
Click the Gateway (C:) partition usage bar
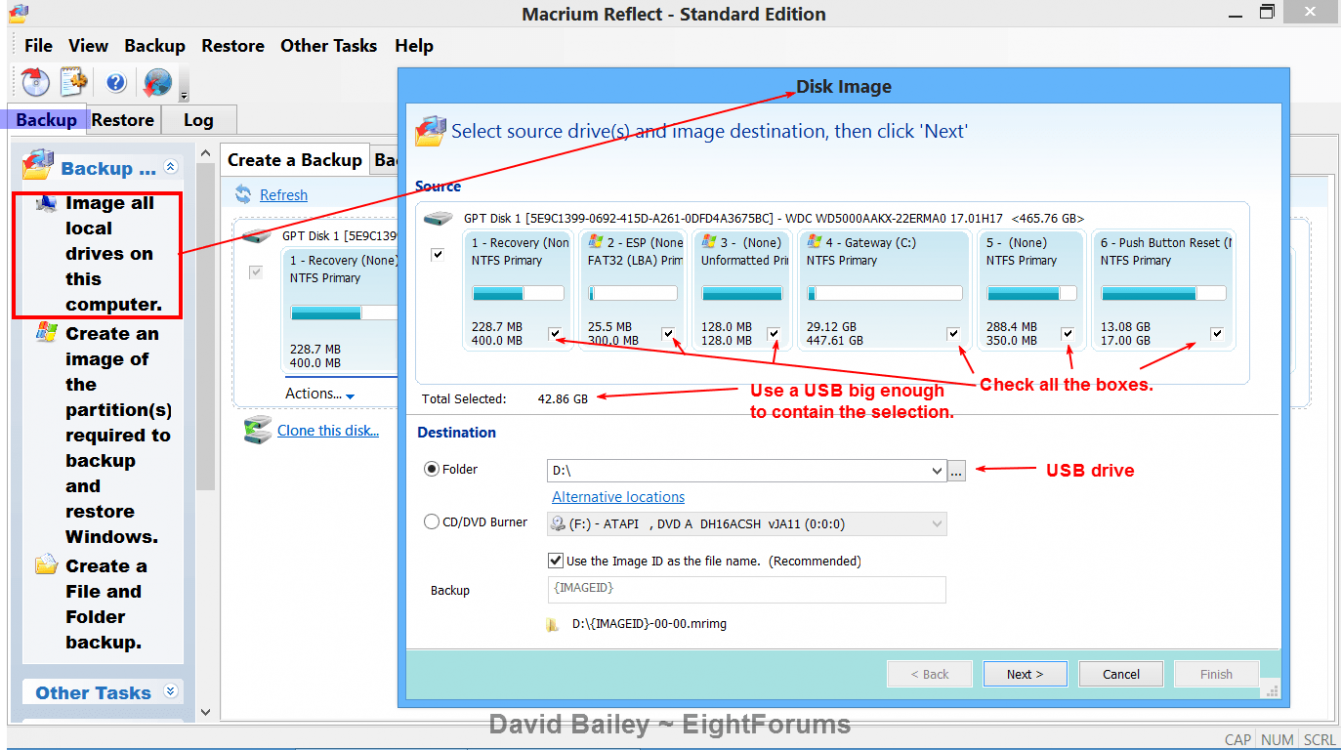click(x=885, y=294)
